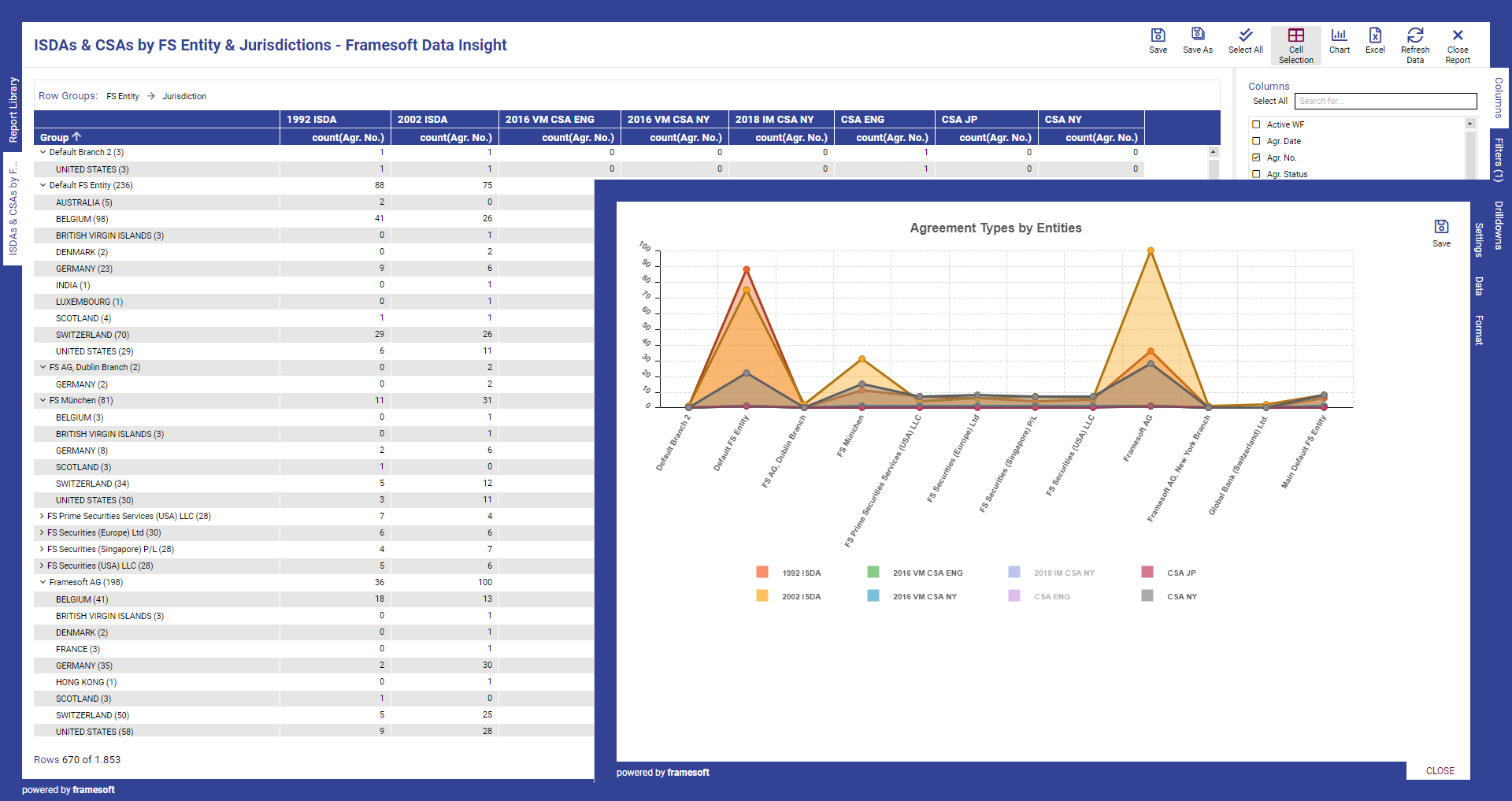The width and height of the screenshot is (1512, 801).
Task: Click the FS Entity row group chip
Action: 123,96
